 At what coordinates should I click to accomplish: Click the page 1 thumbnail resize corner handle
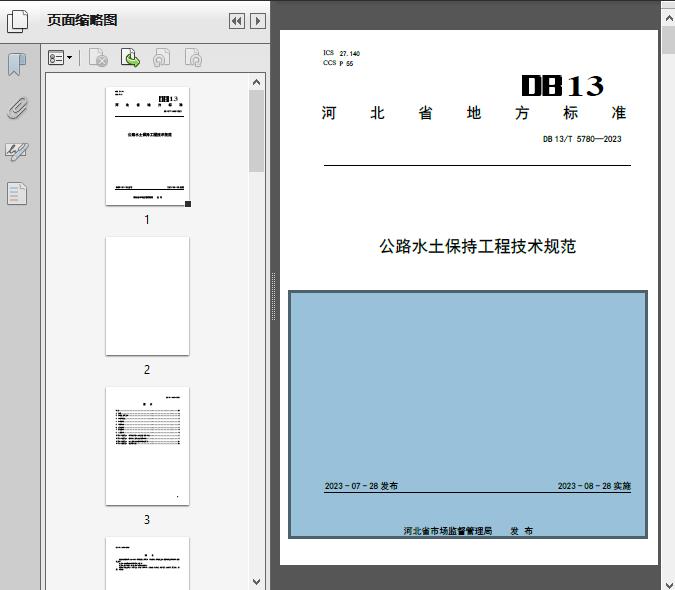click(x=188, y=204)
